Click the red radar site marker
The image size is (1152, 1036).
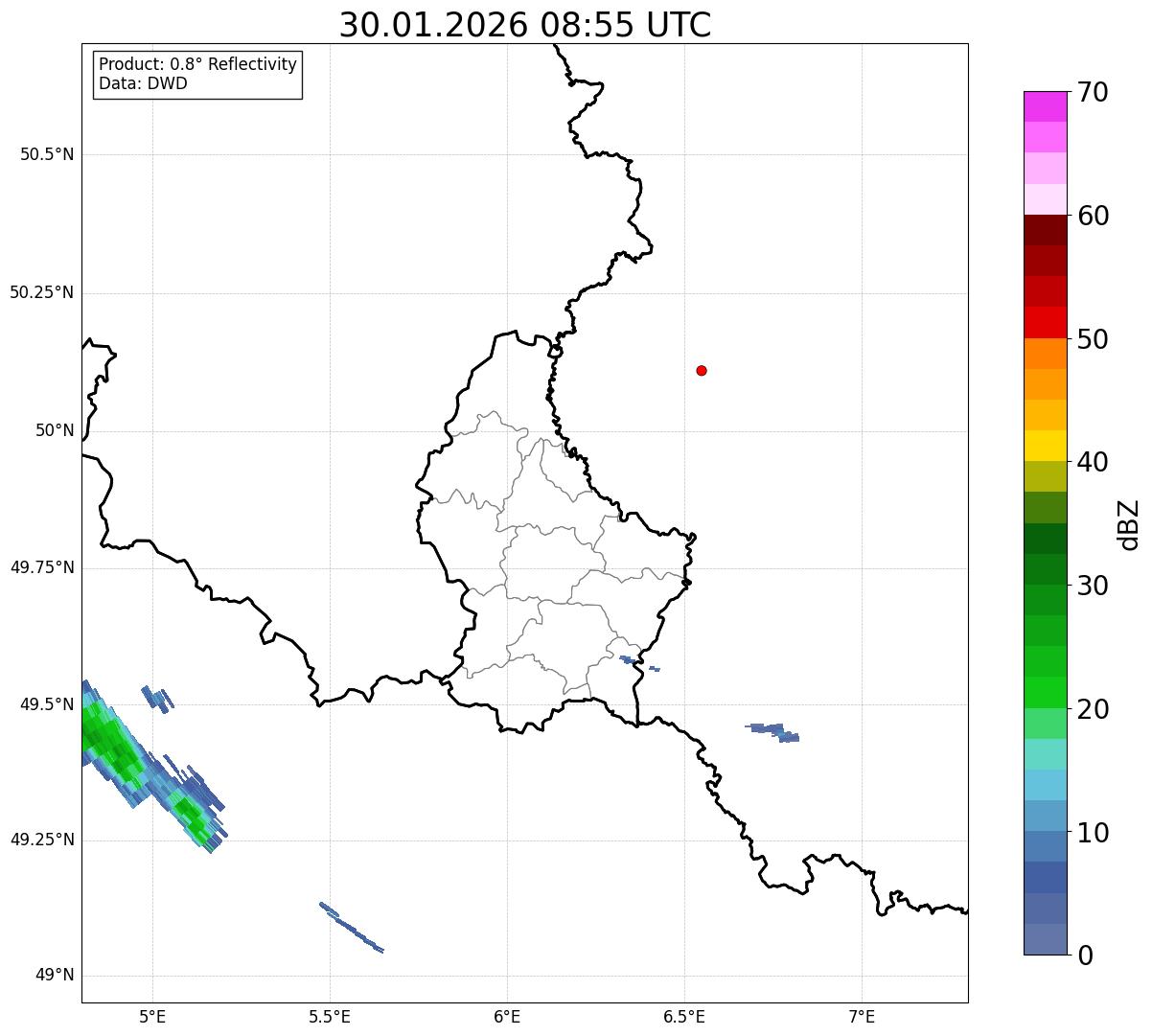click(702, 370)
